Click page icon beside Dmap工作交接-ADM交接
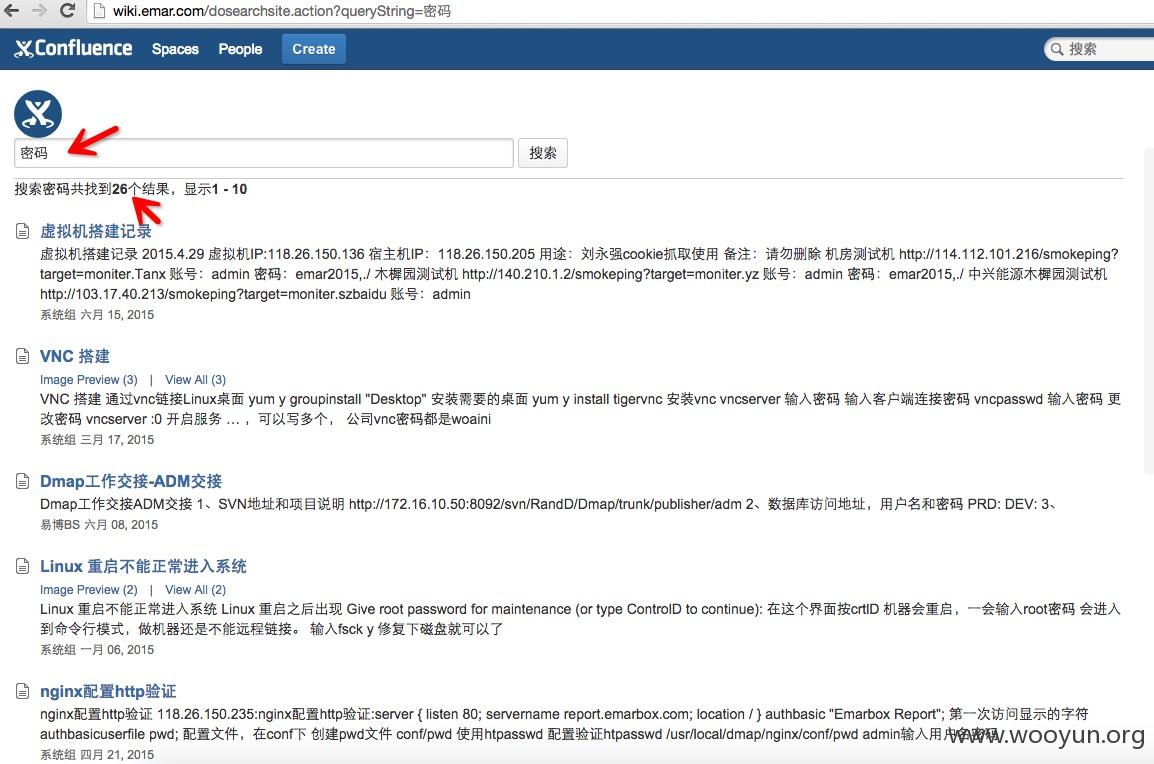This screenshot has width=1154, height=764. point(23,481)
